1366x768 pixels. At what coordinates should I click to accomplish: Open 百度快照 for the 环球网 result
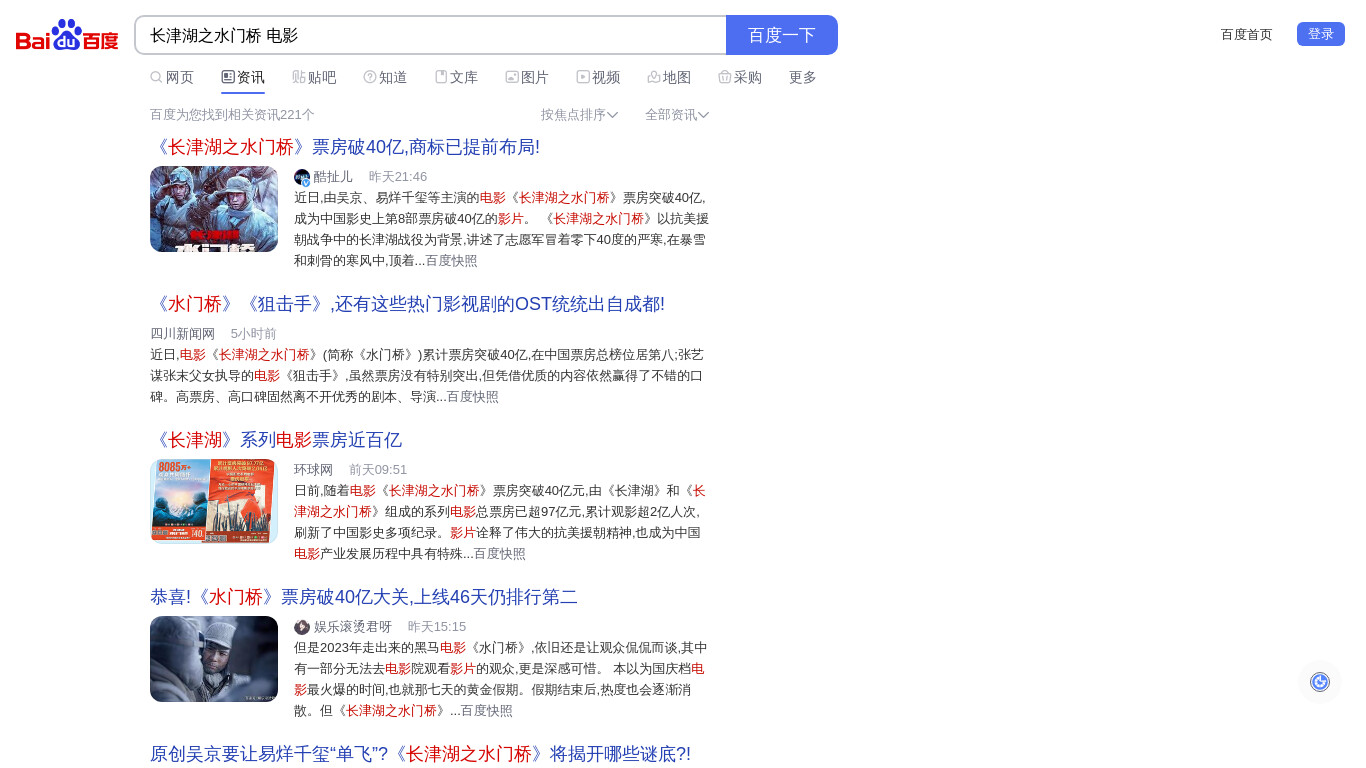500,554
